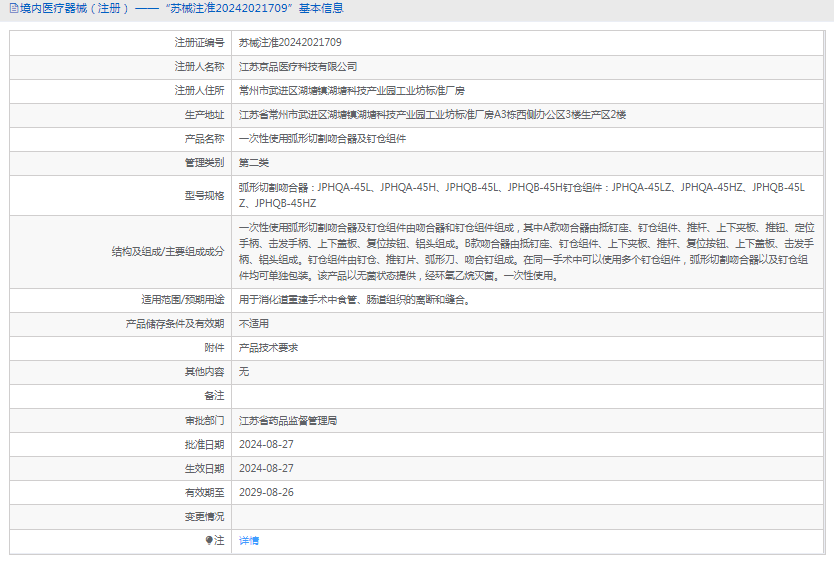Click the 批准日期 label
Image resolution: width=834 pixels, height=561 pixels.
pyautogui.click(x=205, y=445)
